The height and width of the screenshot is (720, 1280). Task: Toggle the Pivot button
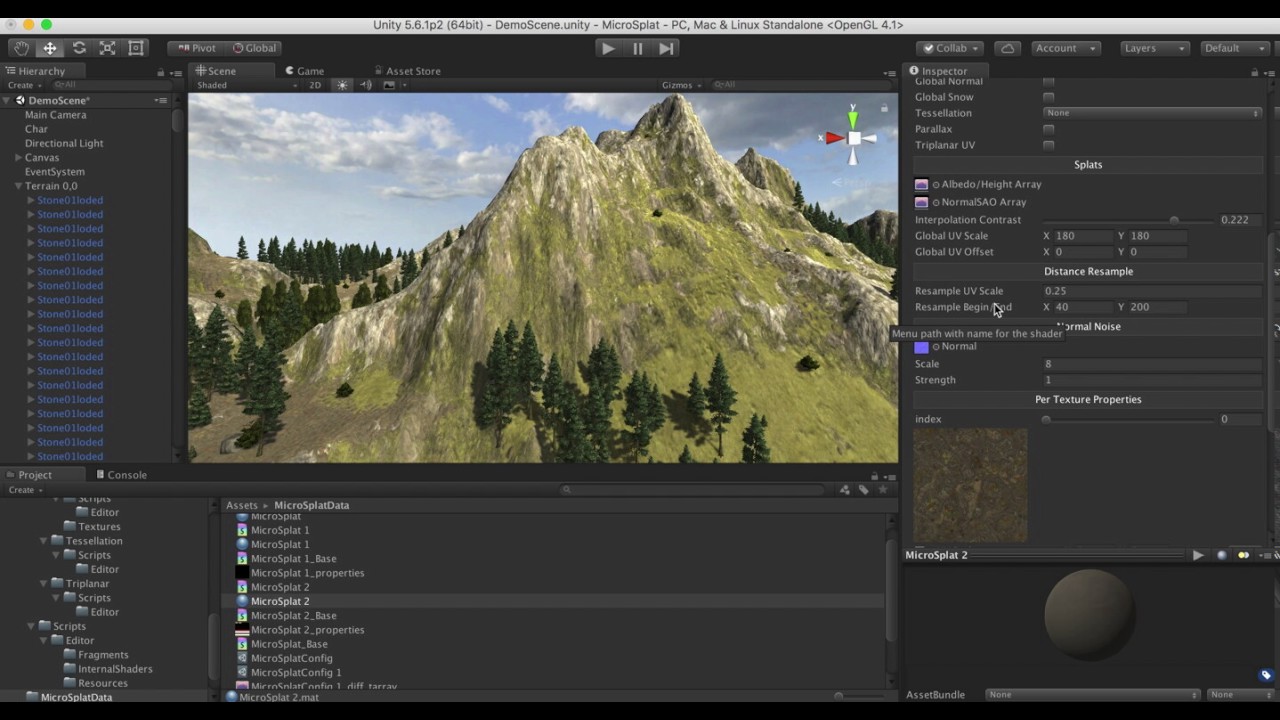click(x=197, y=48)
